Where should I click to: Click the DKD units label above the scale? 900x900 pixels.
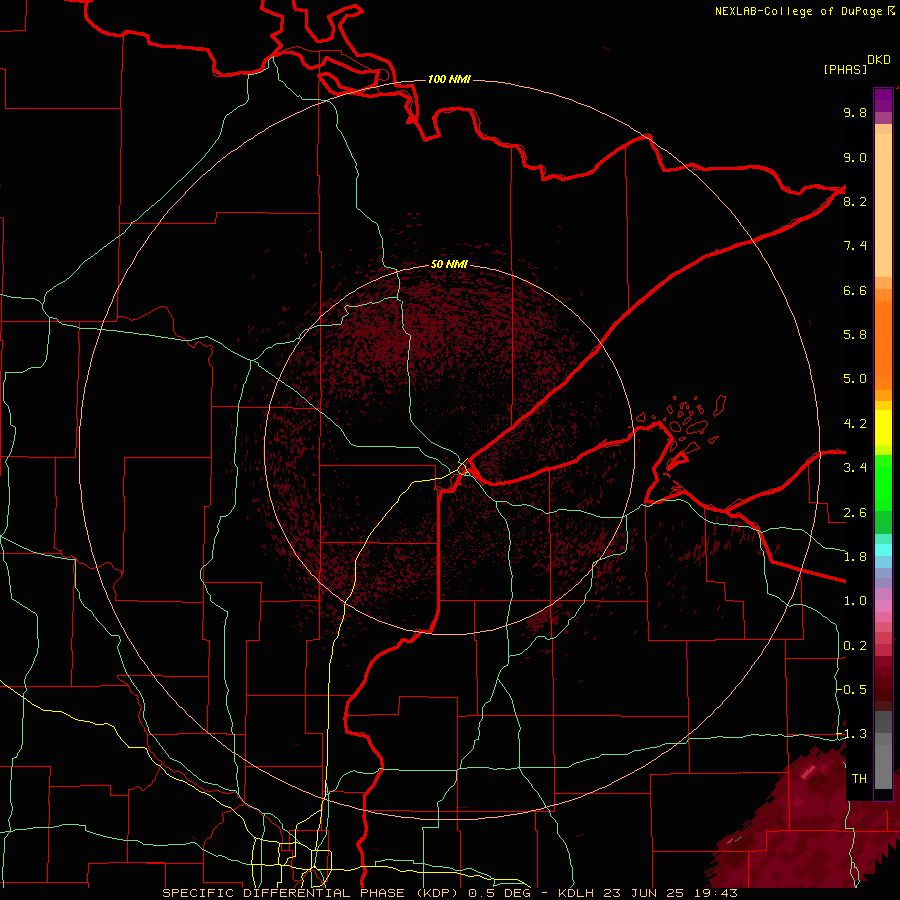click(878, 60)
